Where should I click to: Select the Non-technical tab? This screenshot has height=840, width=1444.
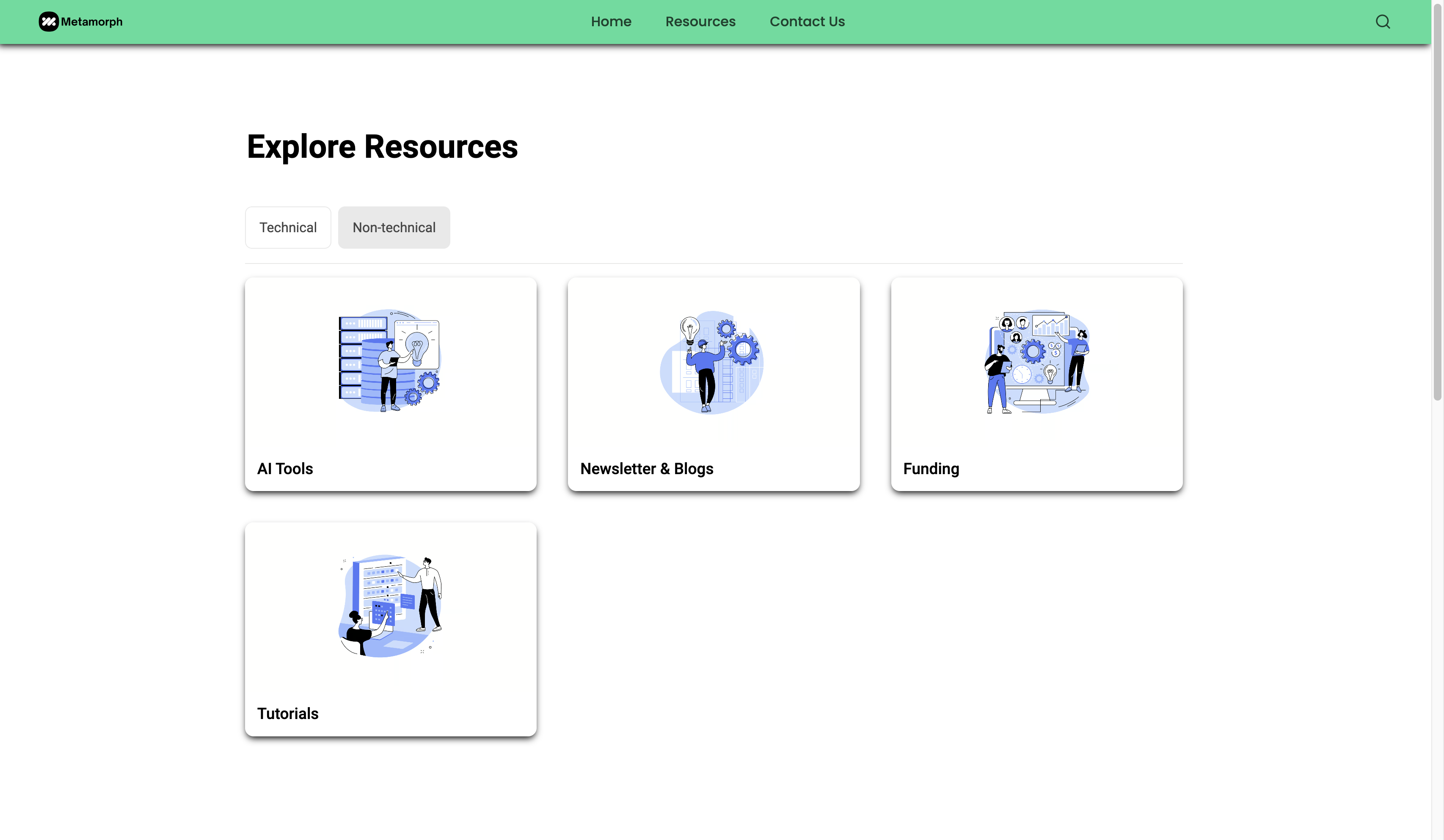click(394, 227)
